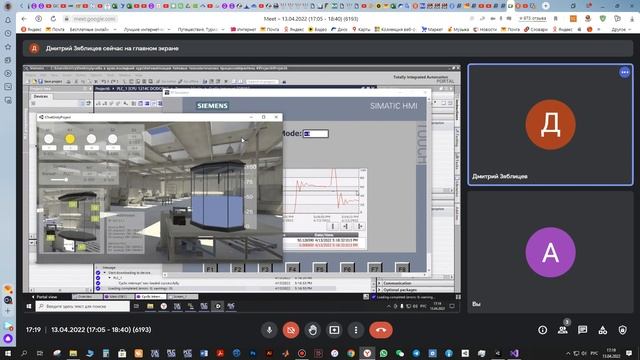
Task: Go back in the browser
Action: [24, 19]
